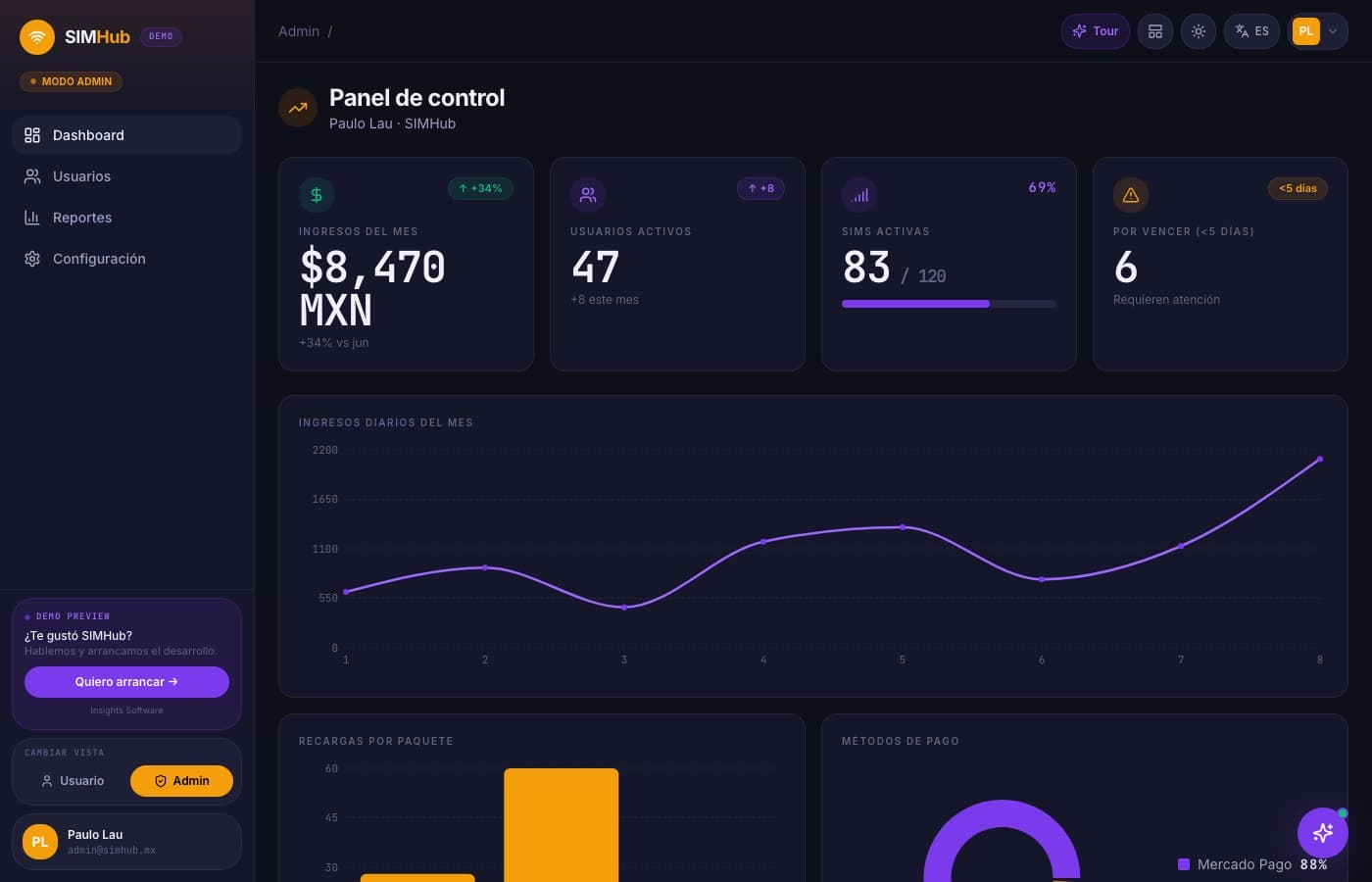Click the DEMO badge next to SIMHub

161,36
